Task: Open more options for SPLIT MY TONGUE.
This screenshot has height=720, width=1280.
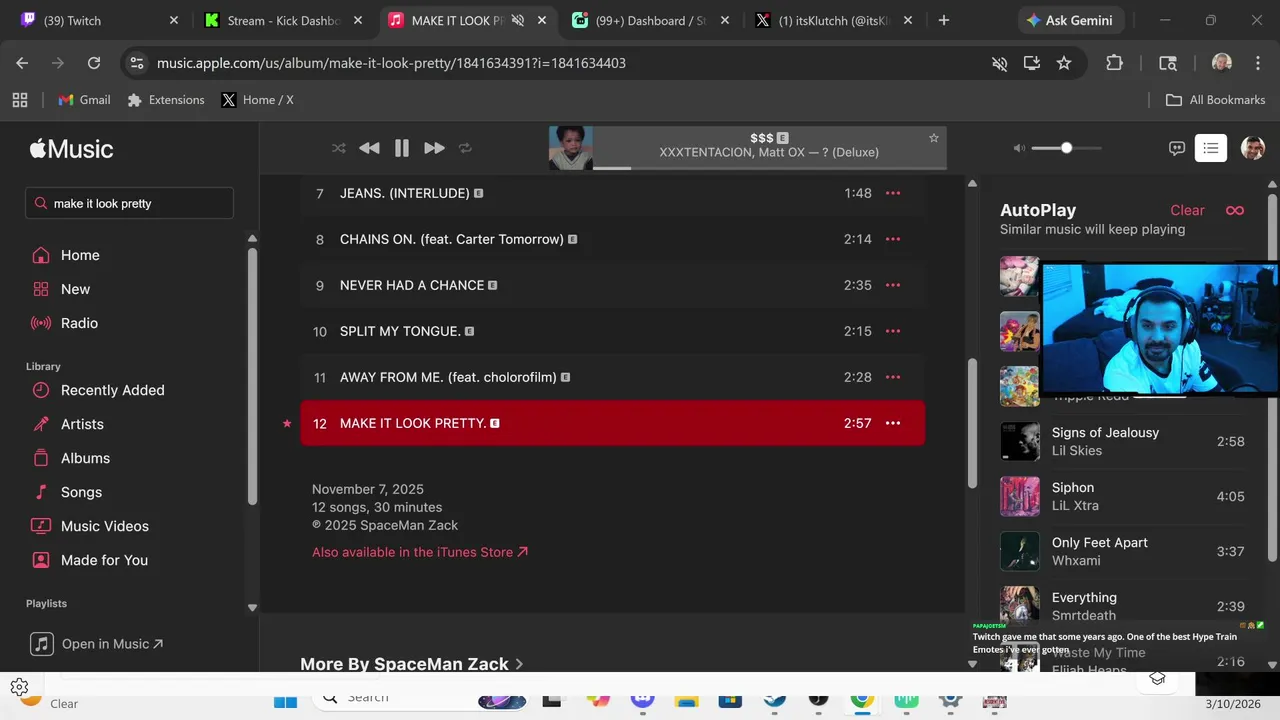Action: tap(893, 331)
